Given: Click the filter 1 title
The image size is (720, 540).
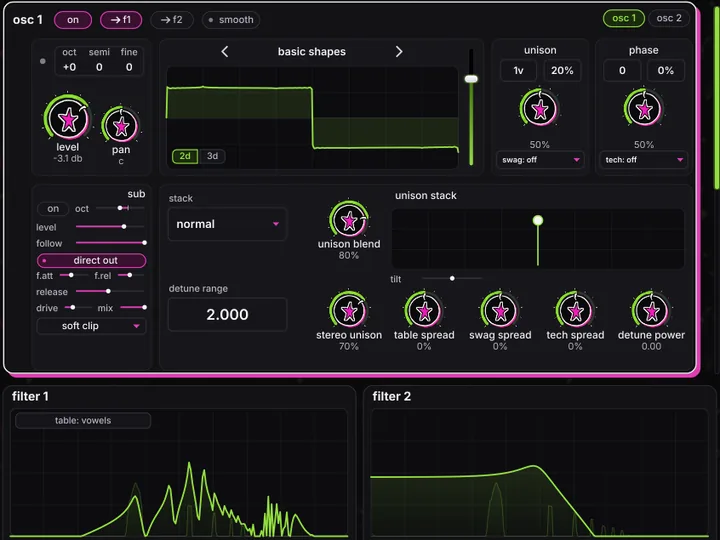Looking at the screenshot, I should tap(30, 396).
